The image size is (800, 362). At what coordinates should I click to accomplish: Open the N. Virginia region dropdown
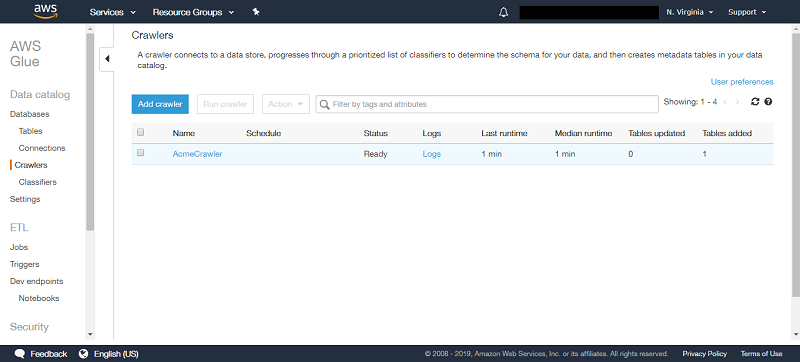point(690,12)
